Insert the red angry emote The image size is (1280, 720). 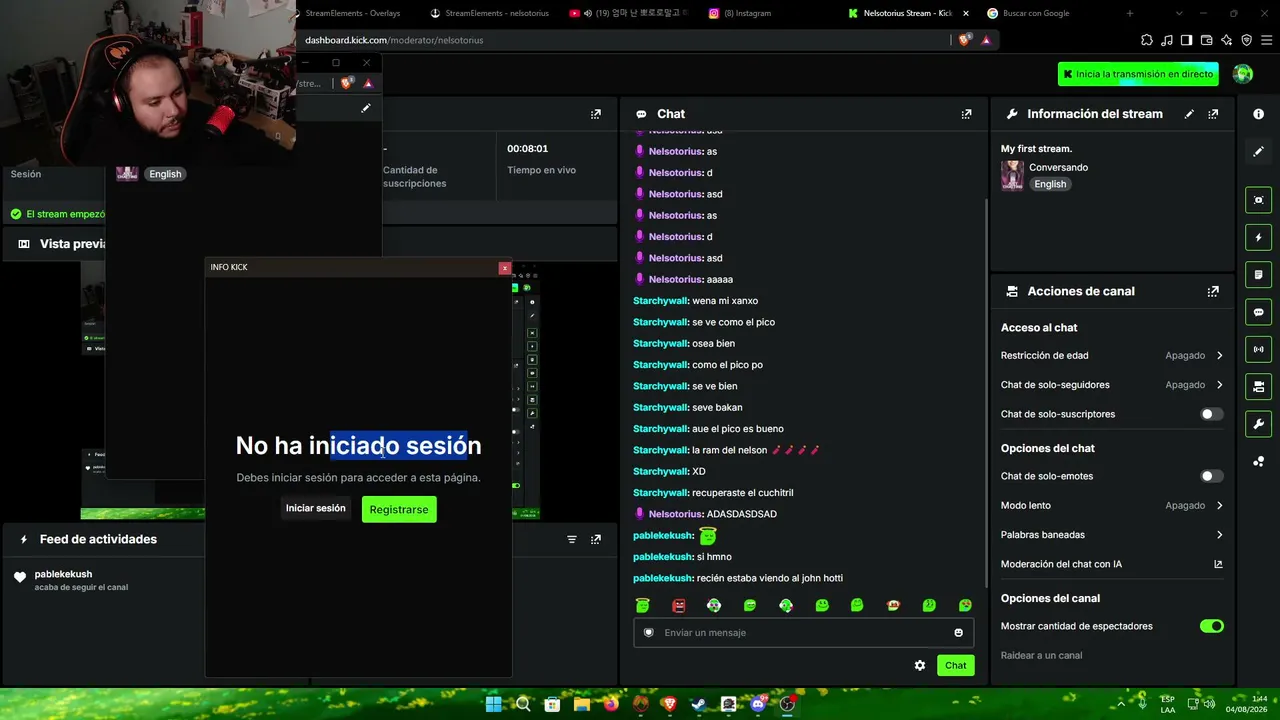point(678,605)
